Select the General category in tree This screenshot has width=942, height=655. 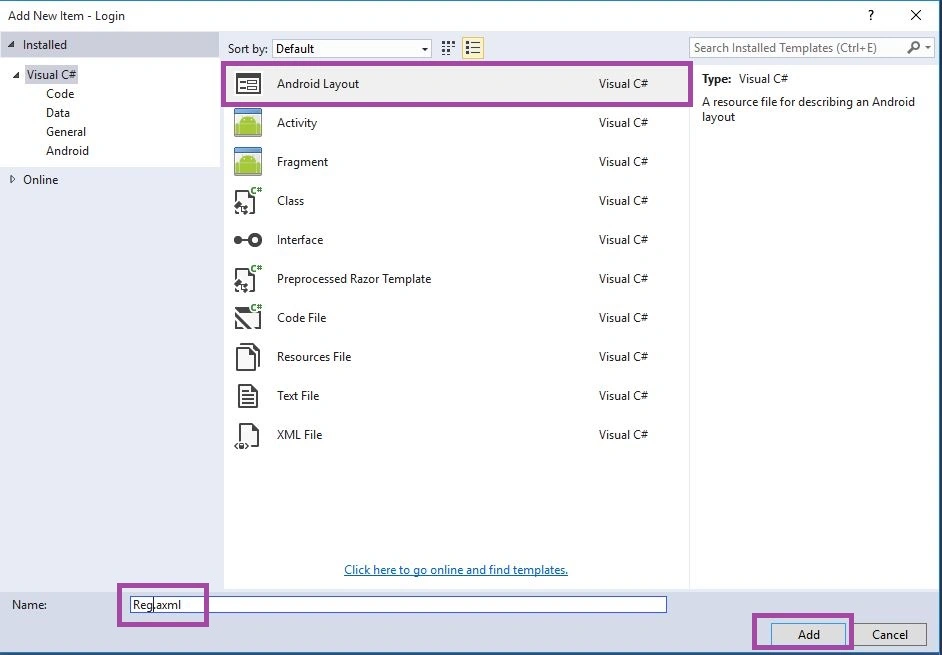pos(66,132)
